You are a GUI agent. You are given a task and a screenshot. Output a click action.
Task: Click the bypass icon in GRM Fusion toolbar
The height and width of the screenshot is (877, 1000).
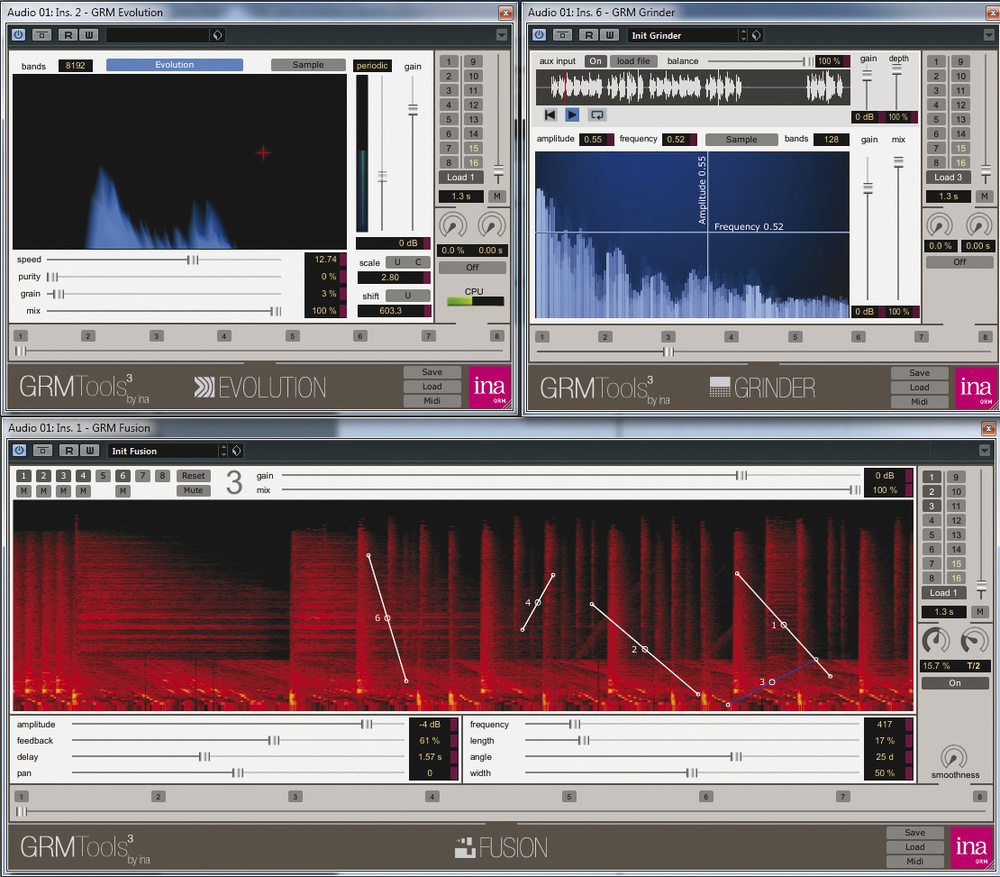click(43, 450)
